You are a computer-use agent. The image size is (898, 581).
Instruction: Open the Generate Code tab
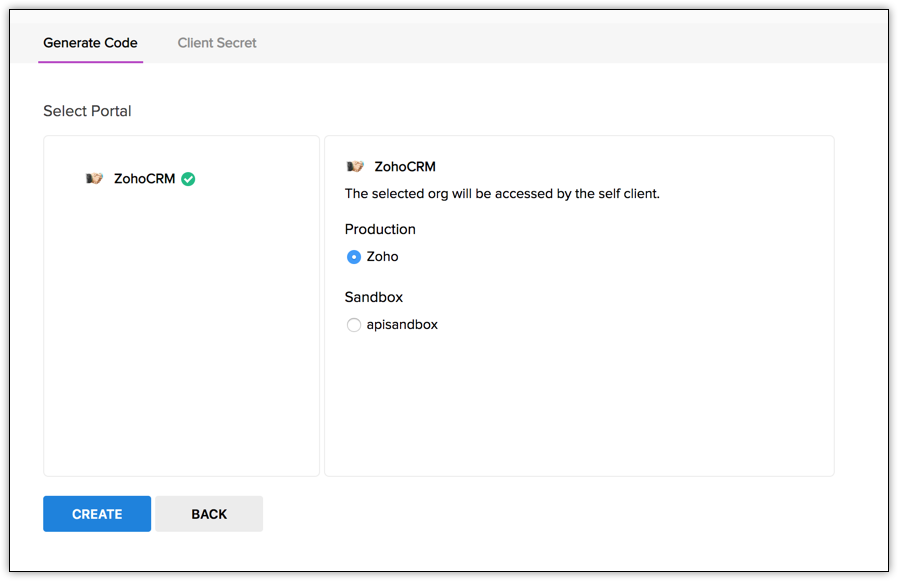90,43
